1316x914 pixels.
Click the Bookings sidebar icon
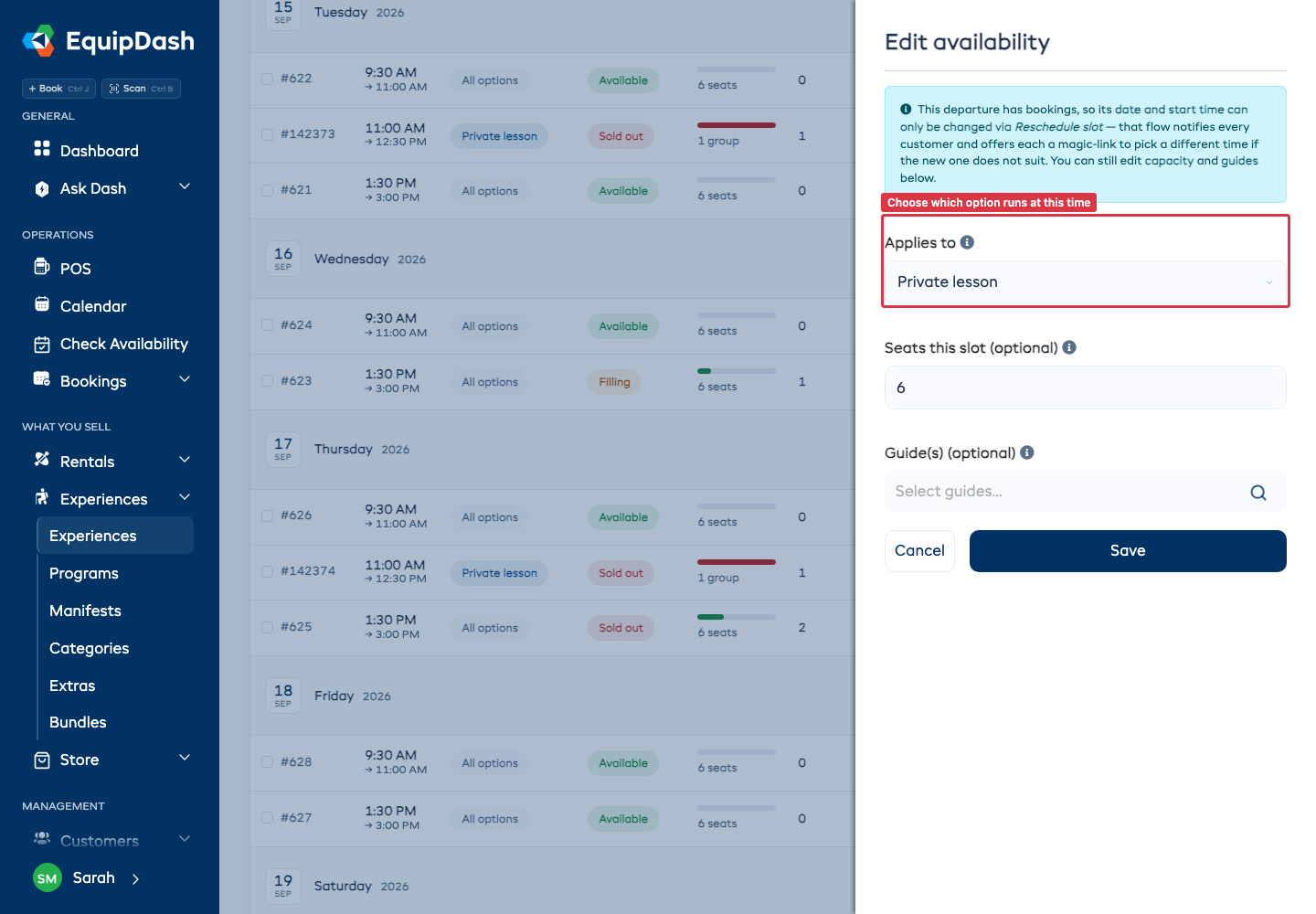coord(42,379)
